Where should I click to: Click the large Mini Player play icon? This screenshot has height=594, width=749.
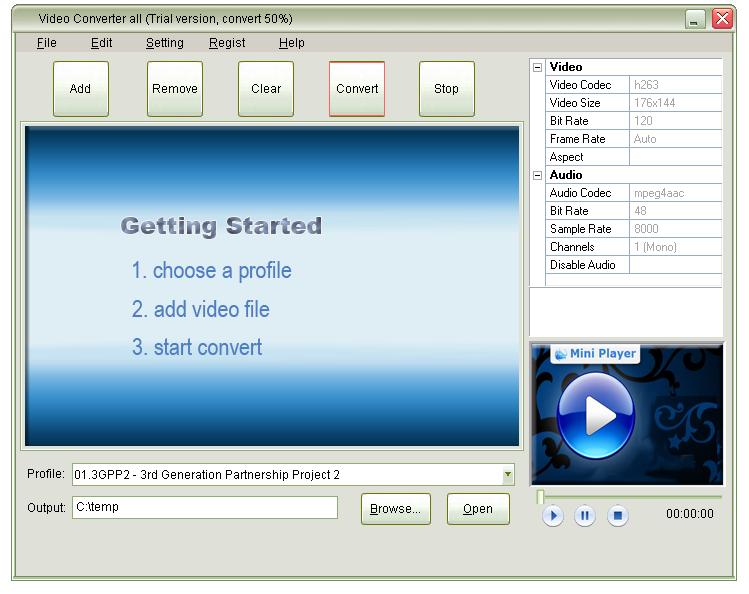click(596, 414)
